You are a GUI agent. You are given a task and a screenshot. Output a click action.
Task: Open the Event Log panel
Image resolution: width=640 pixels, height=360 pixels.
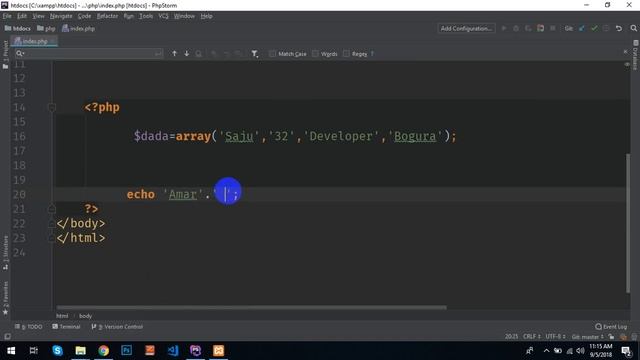pos(611,327)
